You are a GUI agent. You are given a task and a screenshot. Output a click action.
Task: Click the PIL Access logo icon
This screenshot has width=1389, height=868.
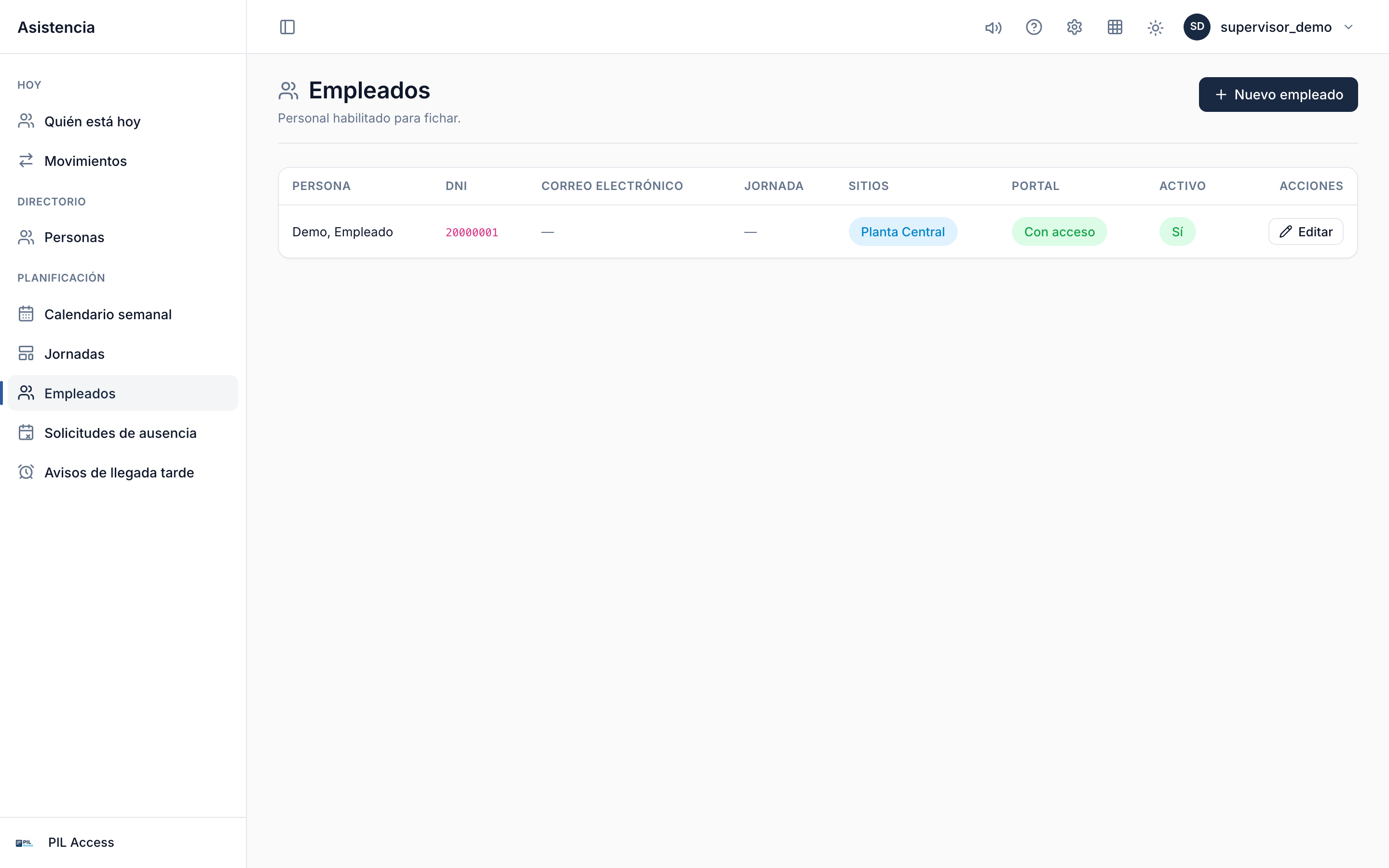[x=24, y=843]
